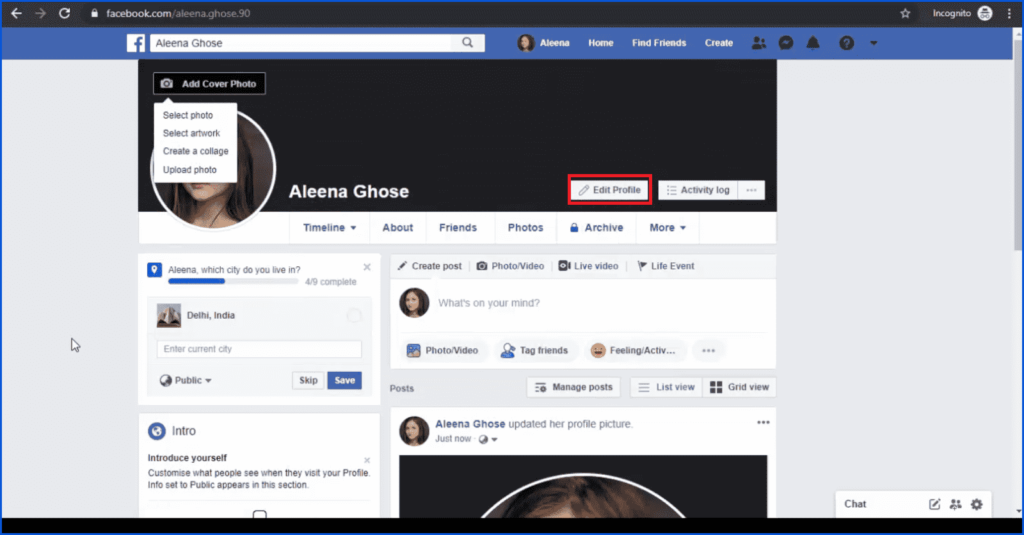
Task: Dismiss the Introduce yourself prompt
Action: 367,460
